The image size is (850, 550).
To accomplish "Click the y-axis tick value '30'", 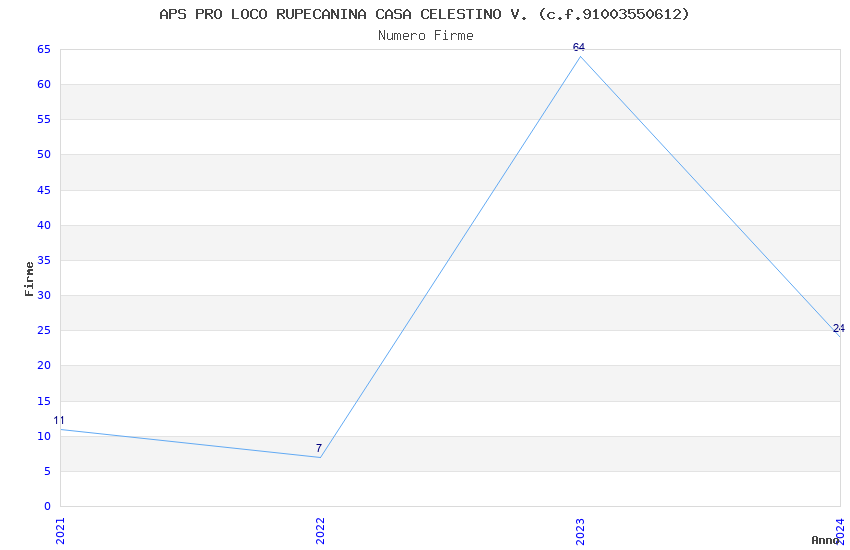I will click(44, 295).
